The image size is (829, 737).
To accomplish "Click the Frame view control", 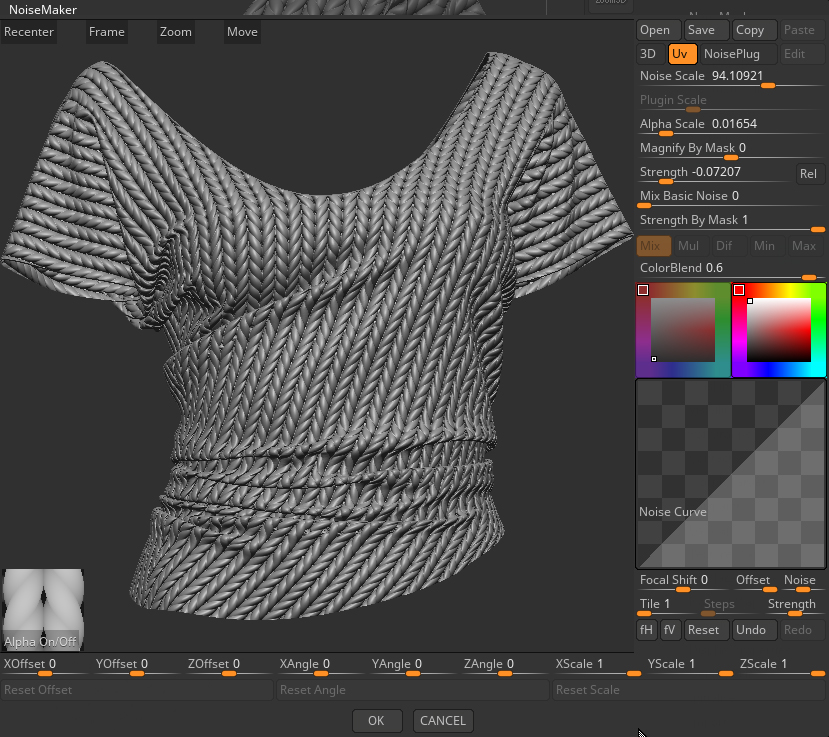I will coord(105,31).
